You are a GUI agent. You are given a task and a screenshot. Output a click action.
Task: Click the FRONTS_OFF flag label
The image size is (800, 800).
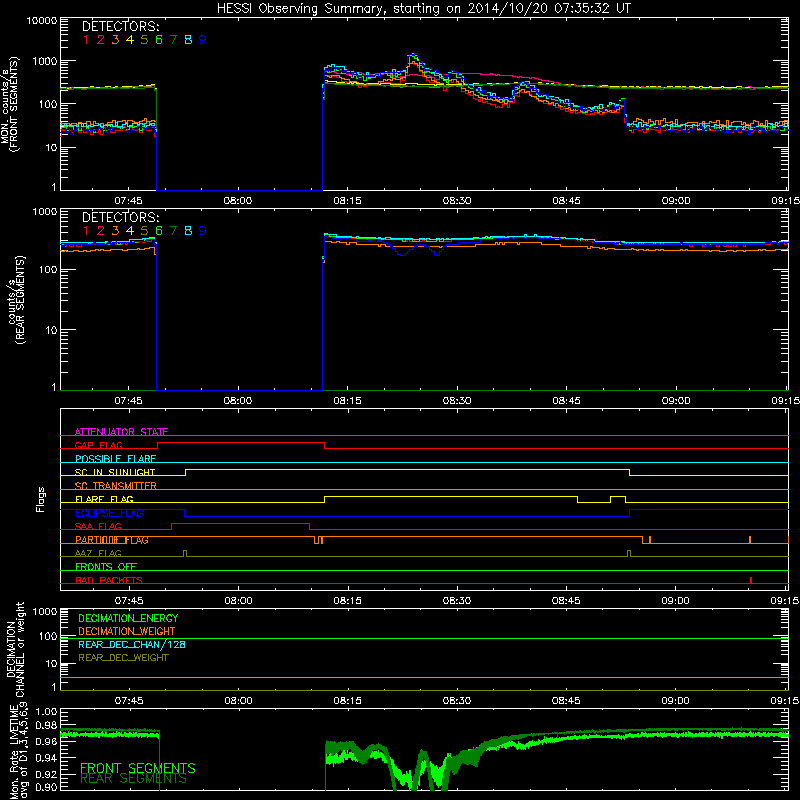tap(106, 566)
